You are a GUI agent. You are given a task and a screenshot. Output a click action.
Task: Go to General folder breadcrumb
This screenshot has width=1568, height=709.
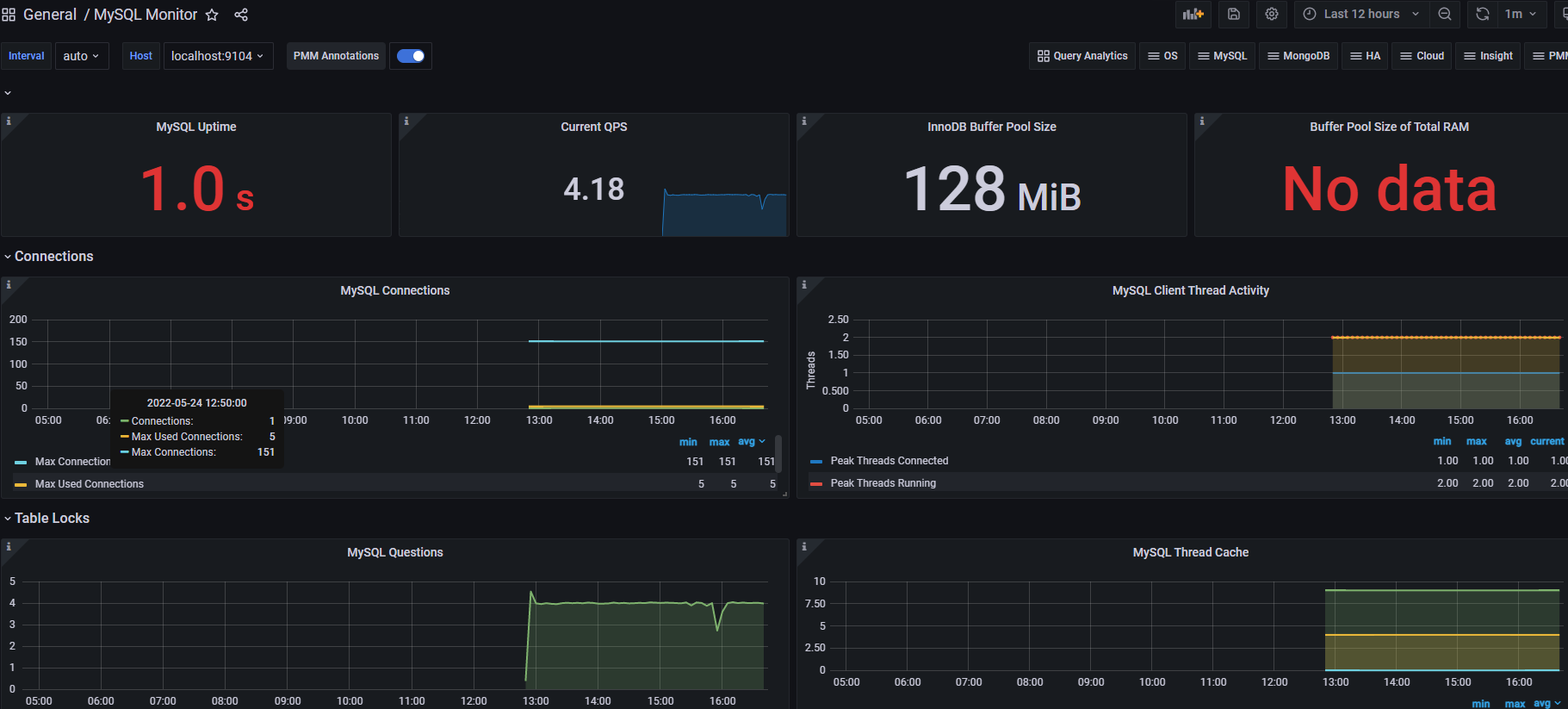[x=50, y=15]
